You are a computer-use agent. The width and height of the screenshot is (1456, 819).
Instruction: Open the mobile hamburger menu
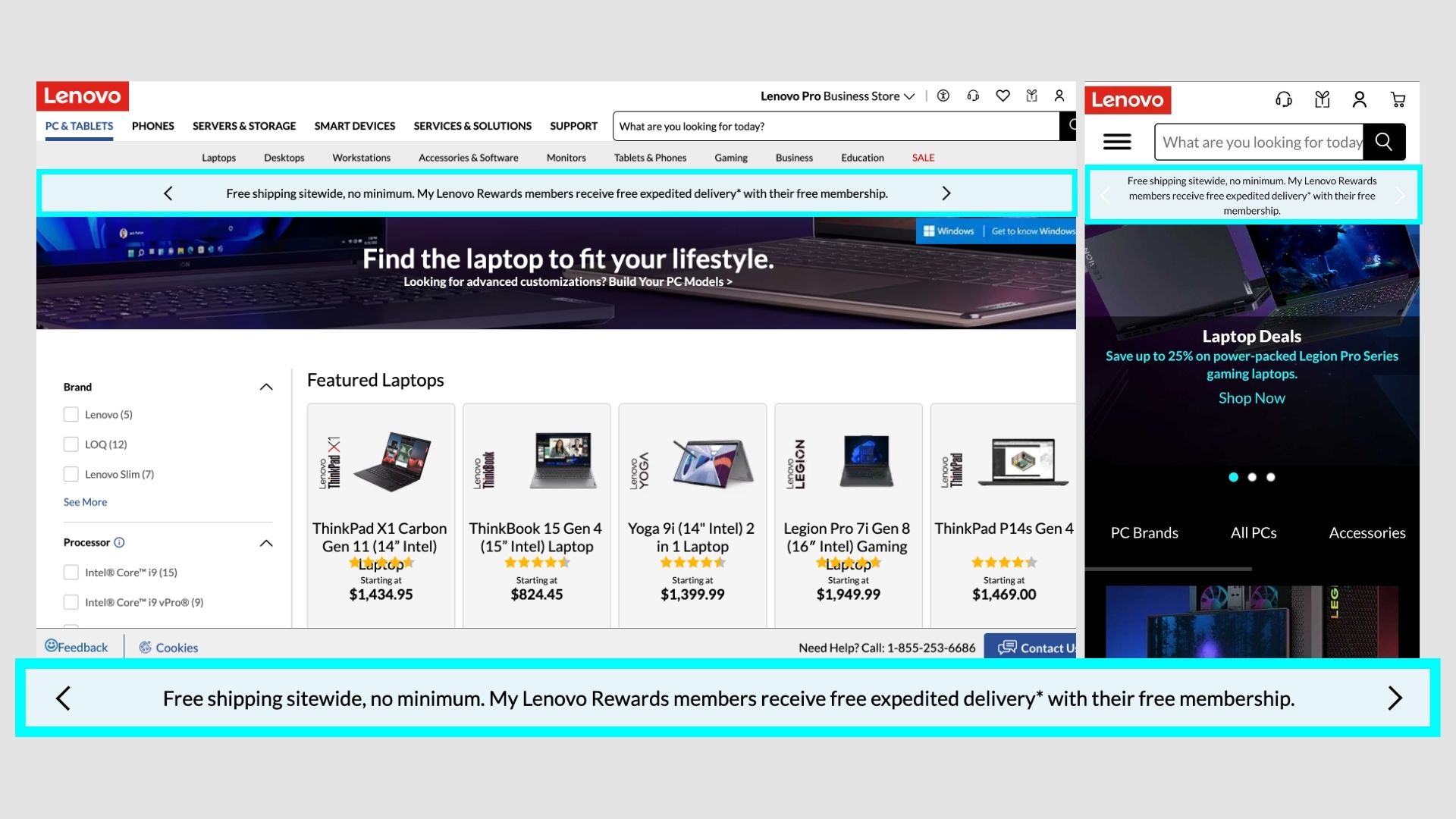click(1117, 142)
